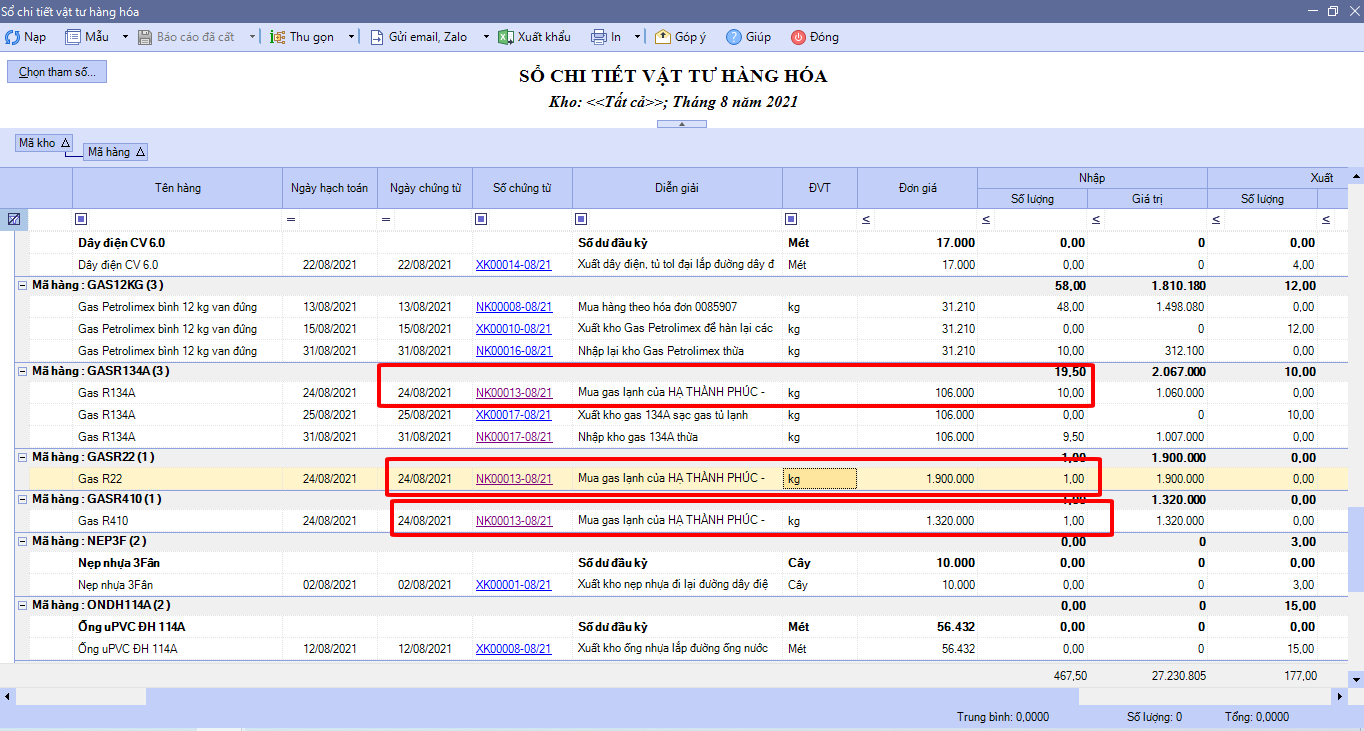
Task: Open voucher link NK00016-08/21
Action: [513, 351]
